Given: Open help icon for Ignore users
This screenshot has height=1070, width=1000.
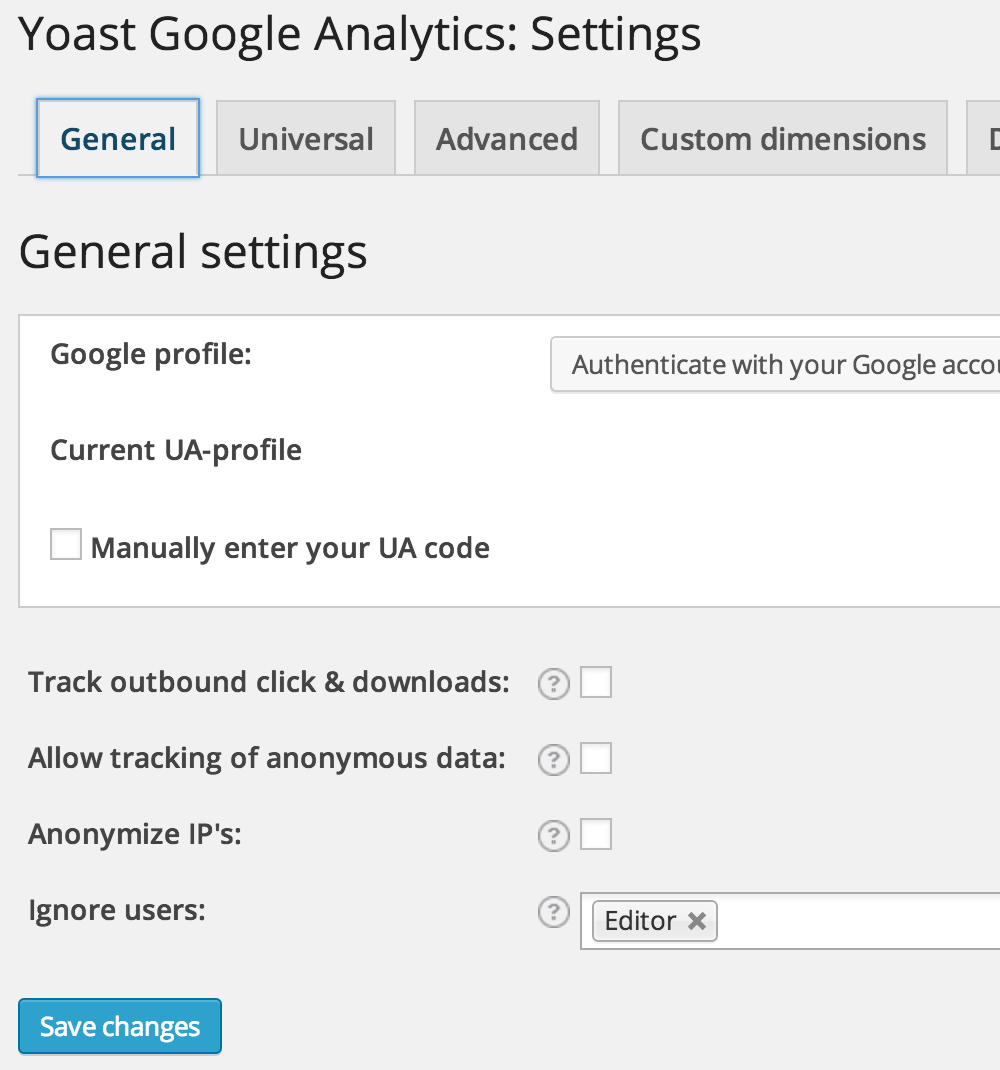Looking at the screenshot, I should [x=554, y=912].
